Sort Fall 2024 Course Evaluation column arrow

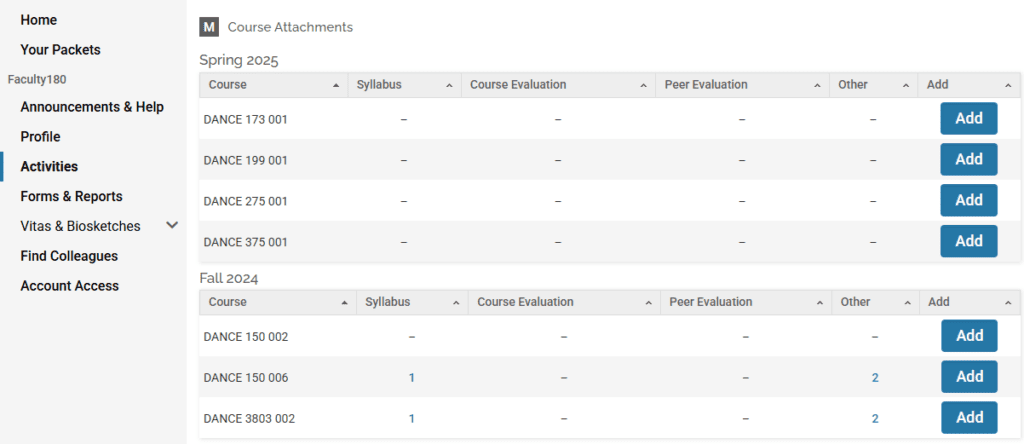tap(648, 303)
